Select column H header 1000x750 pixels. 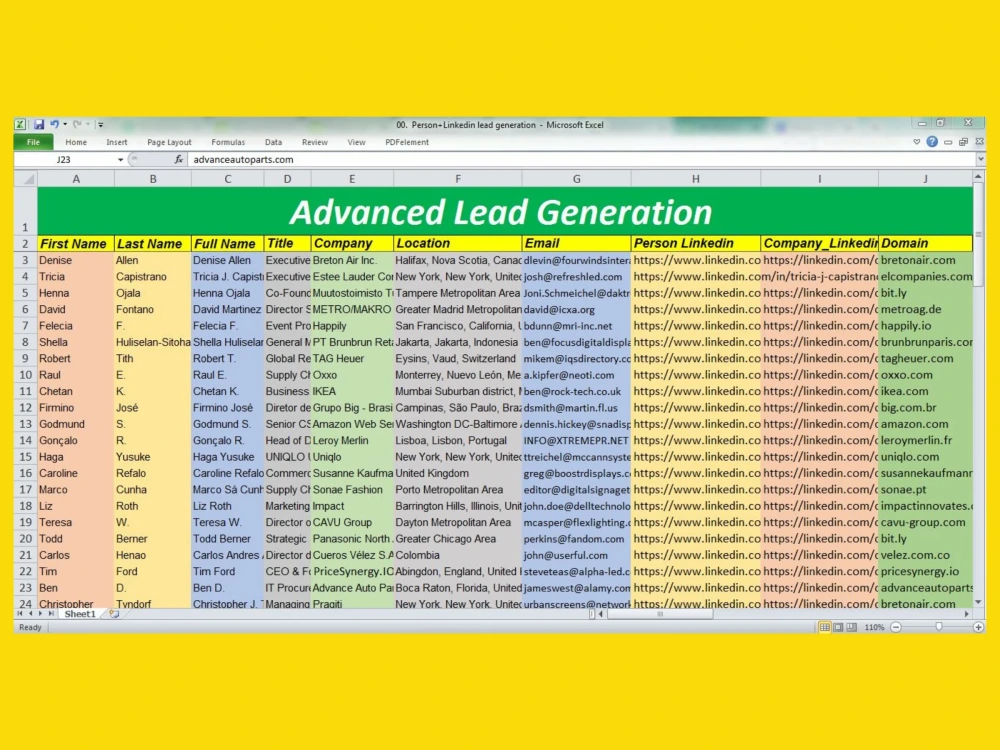tap(695, 179)
